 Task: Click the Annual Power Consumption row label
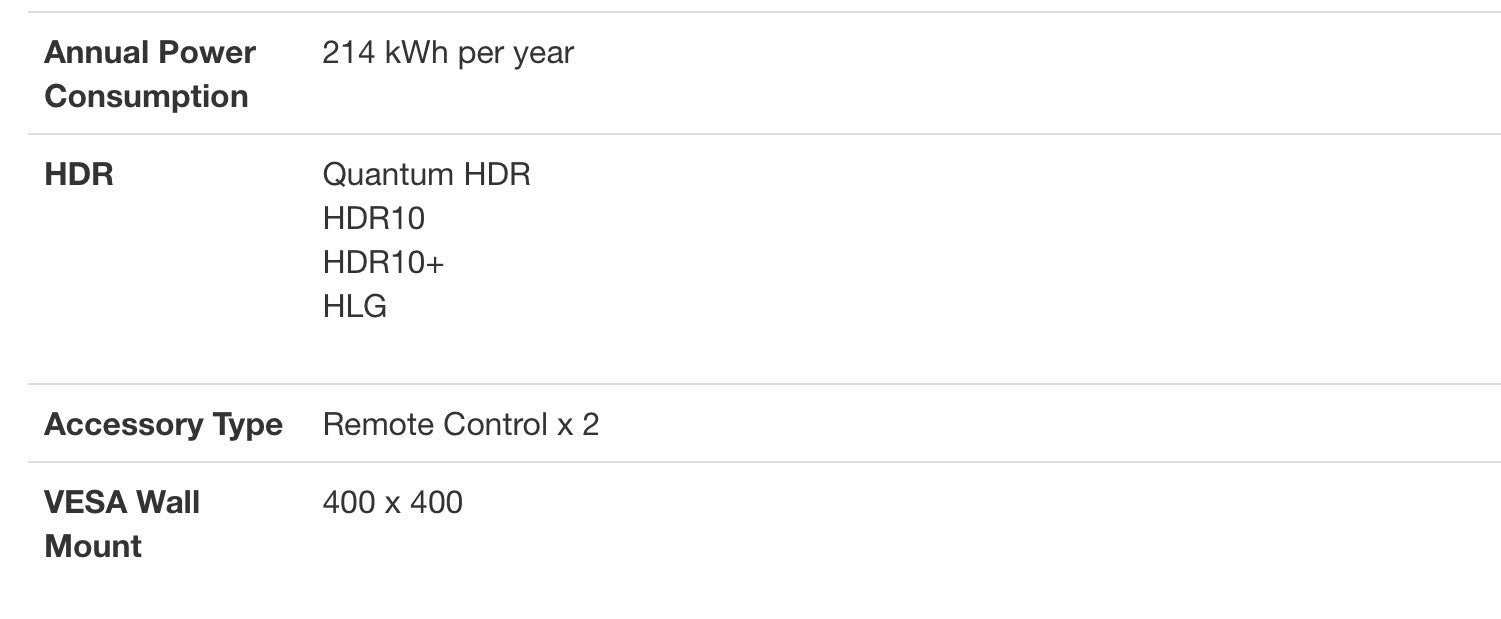(x=150, y=74)
